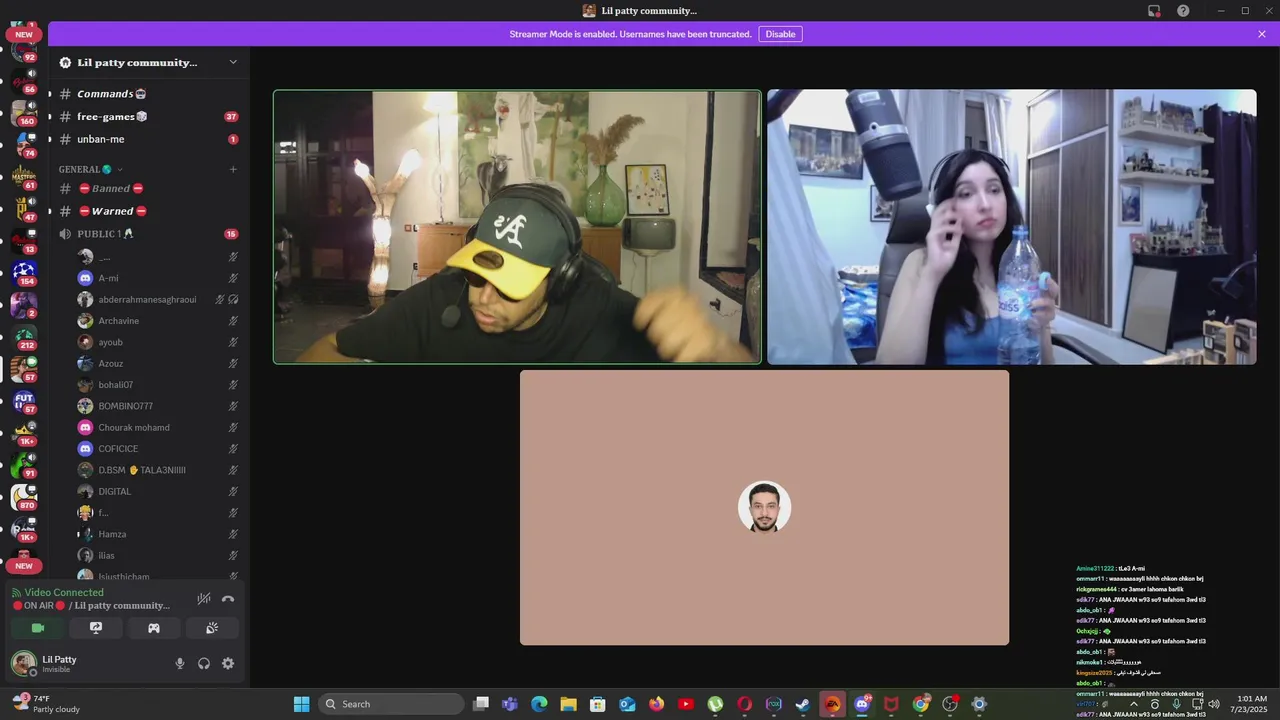Click the taskbar Search box

tap(392, 704)
